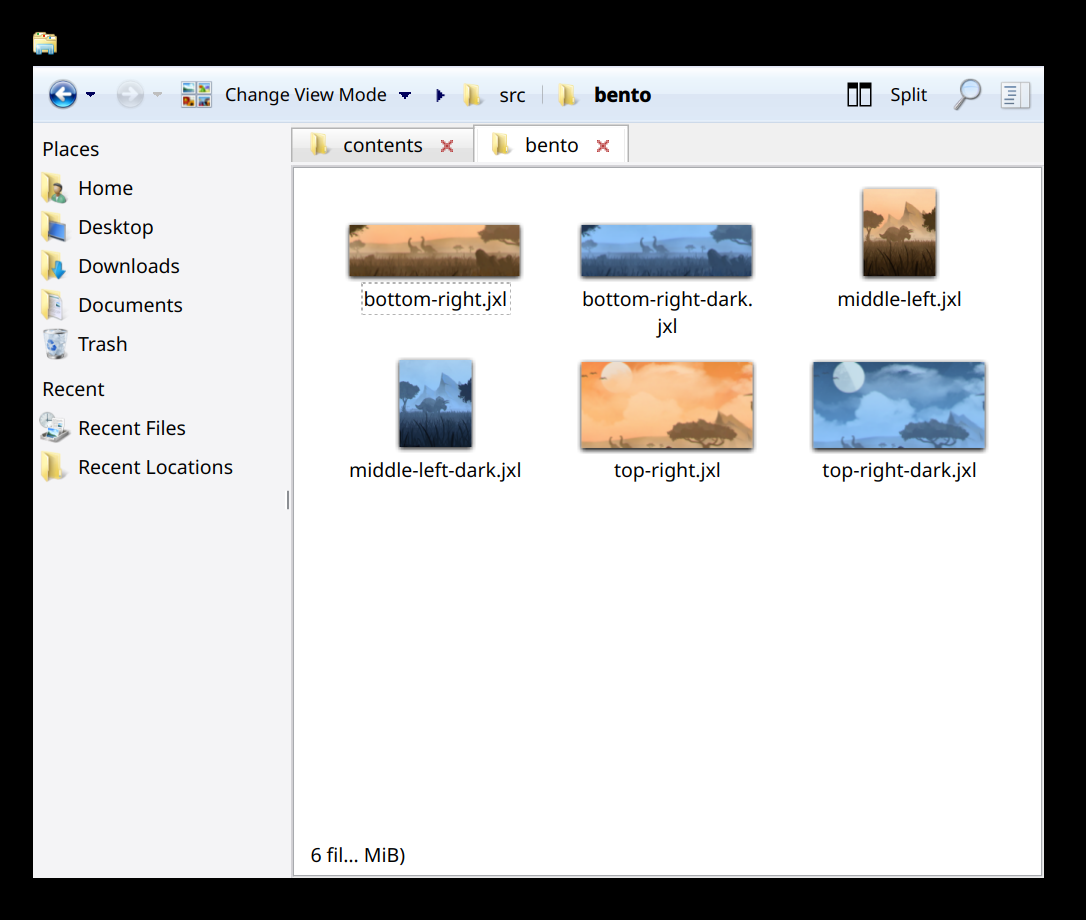Click the Recent Locations folder icon
This screenshot has height=920, width=1086.
54,468
